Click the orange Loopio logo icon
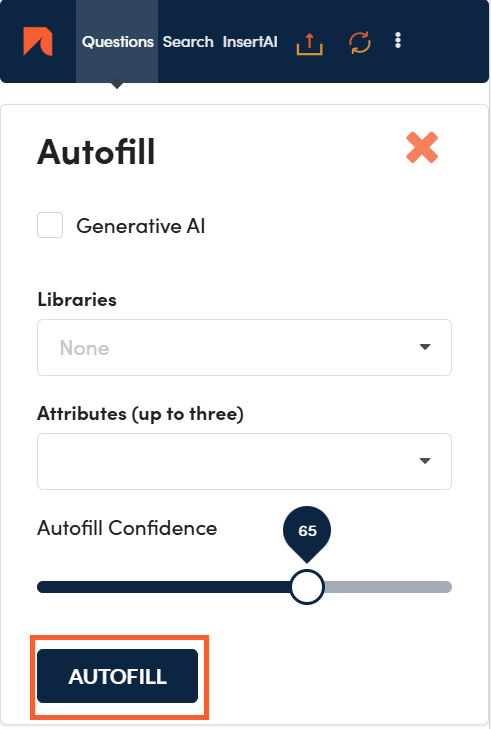 (x=38, y=41)
